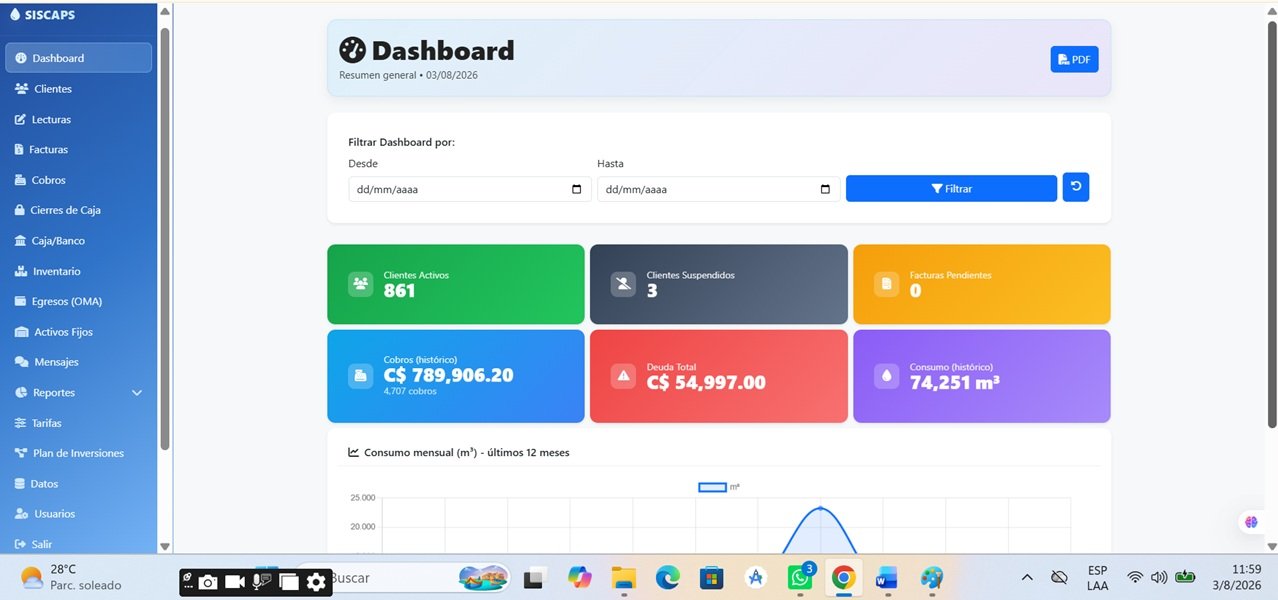
Task: Click the sidebar scroll-down arrow
Action: point(165,546)
